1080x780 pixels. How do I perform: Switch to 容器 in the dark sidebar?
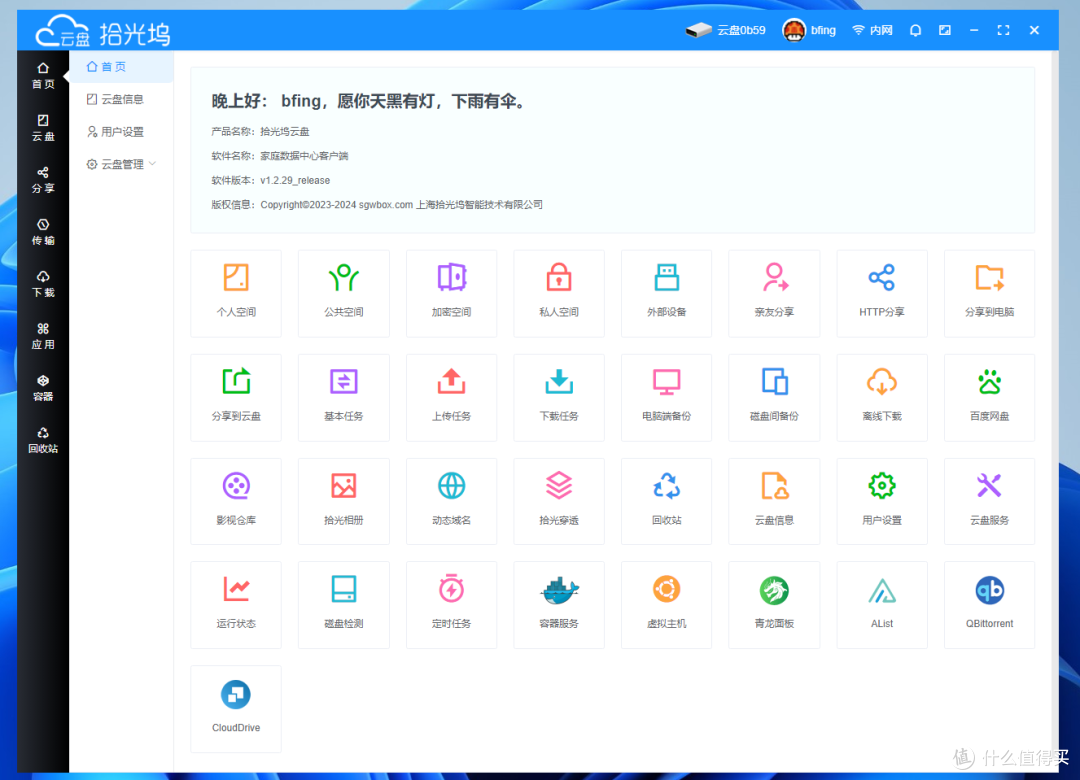[x=43, y=388]
